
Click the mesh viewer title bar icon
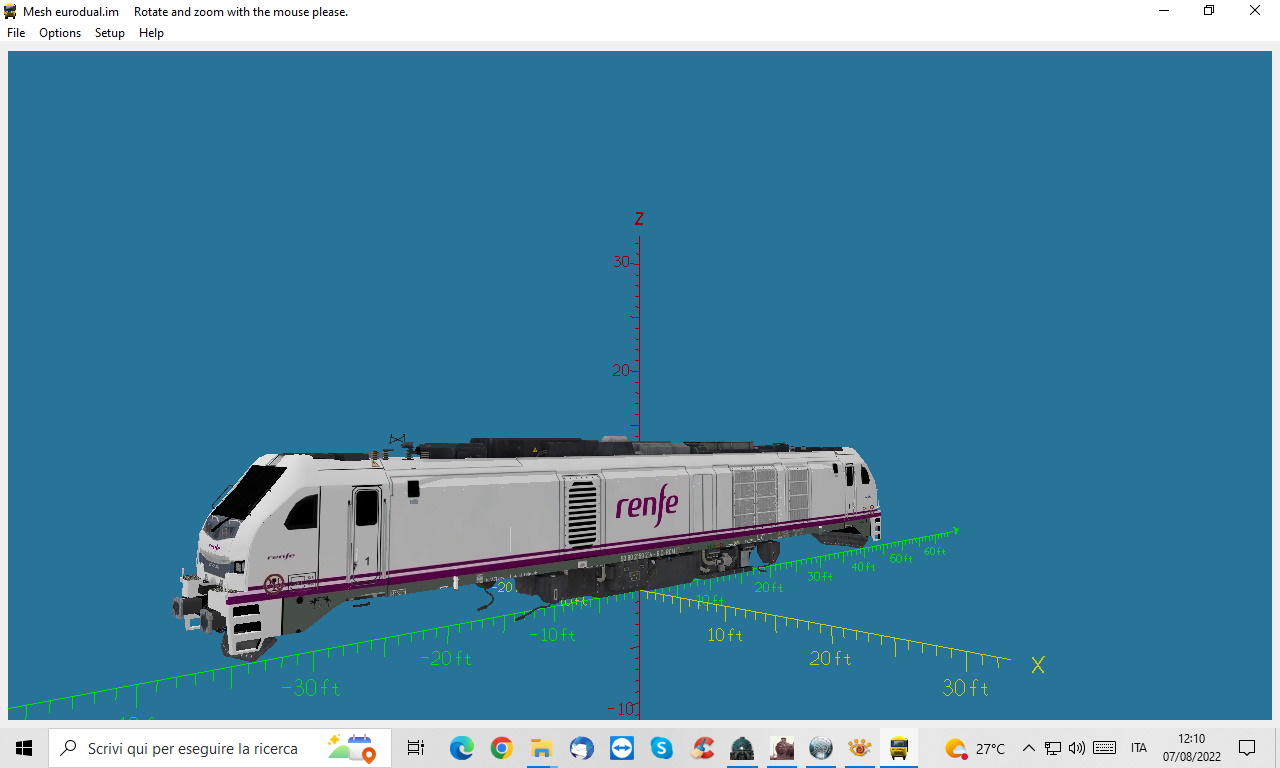(x=11, y=12)
